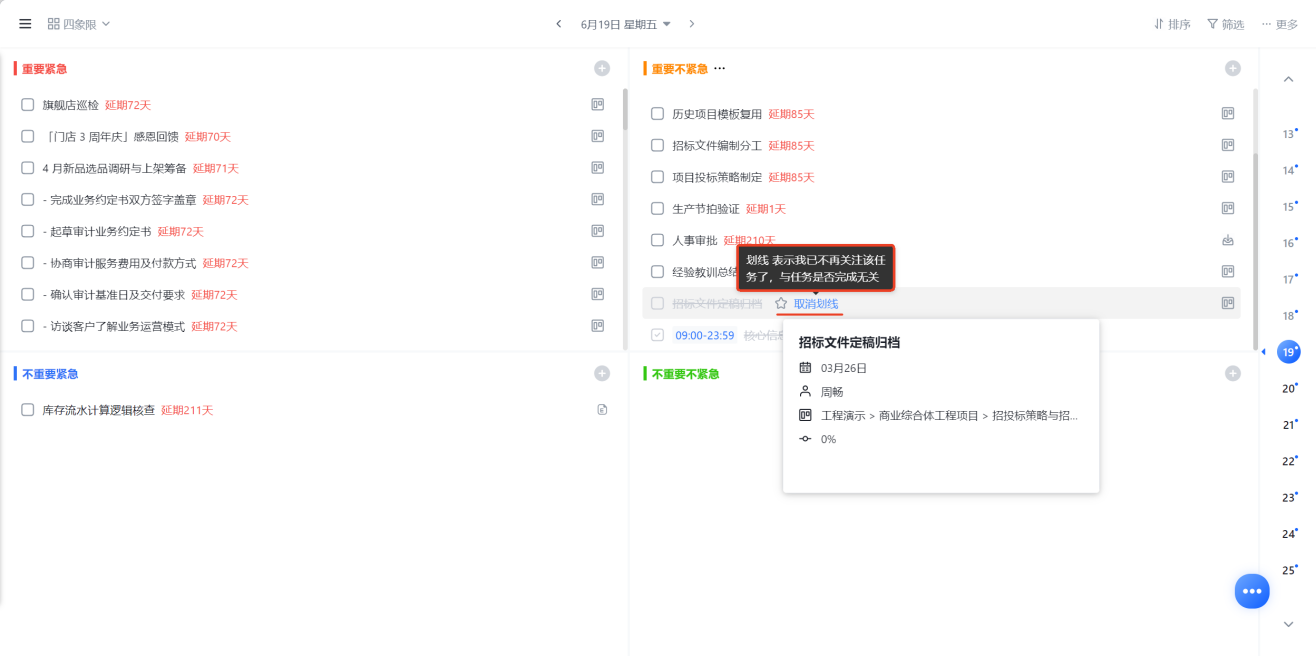Click project icon on 经验教训总结 row
Screen dimensions: 1316x656
coord(1228,271)
